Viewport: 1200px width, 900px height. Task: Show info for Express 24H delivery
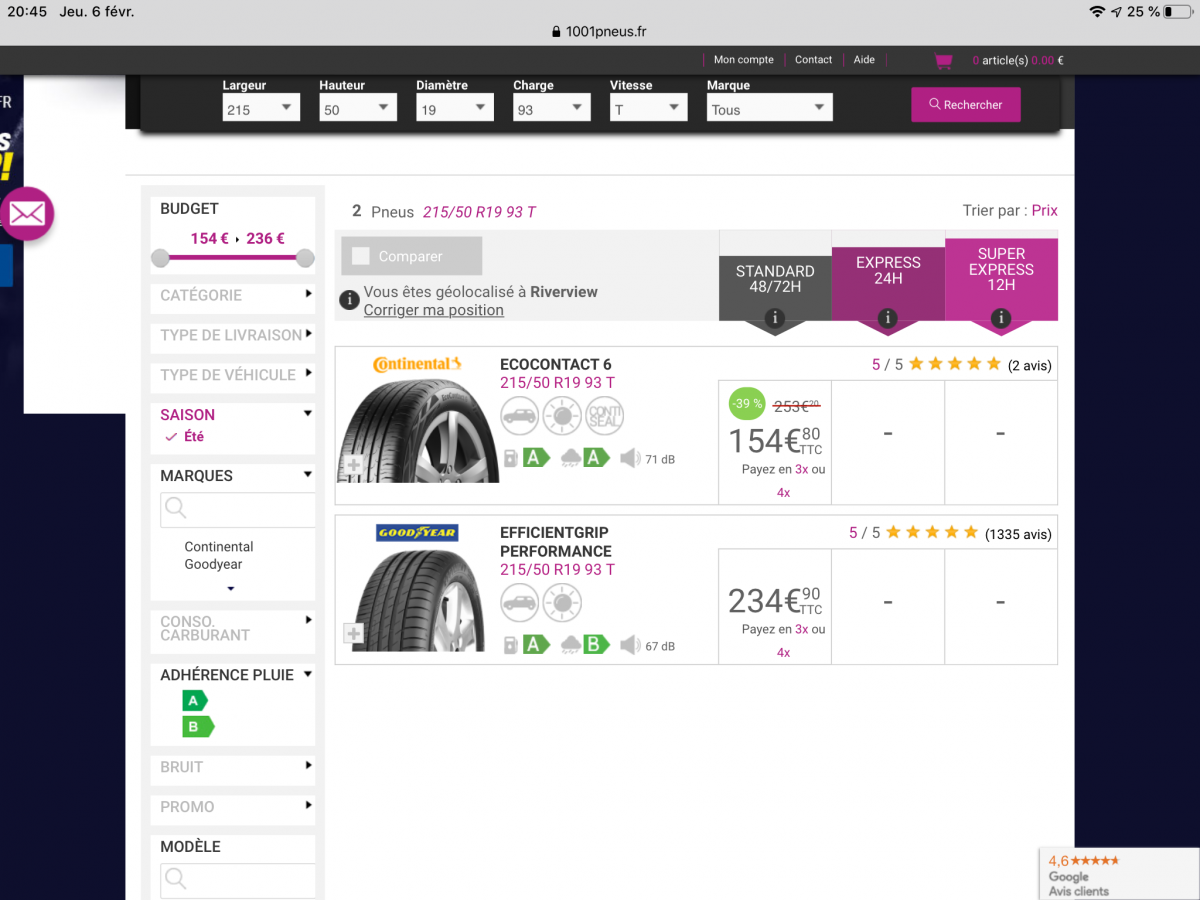click(x=887, y=318)
